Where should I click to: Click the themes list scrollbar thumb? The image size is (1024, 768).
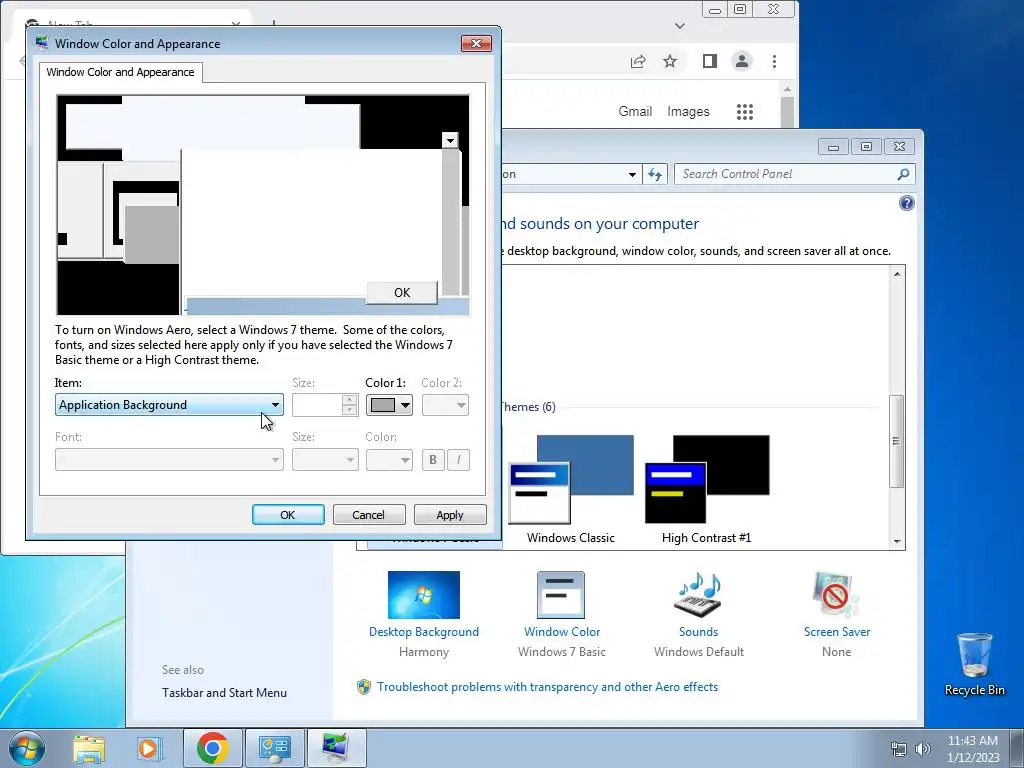click(x=897, y=441)
